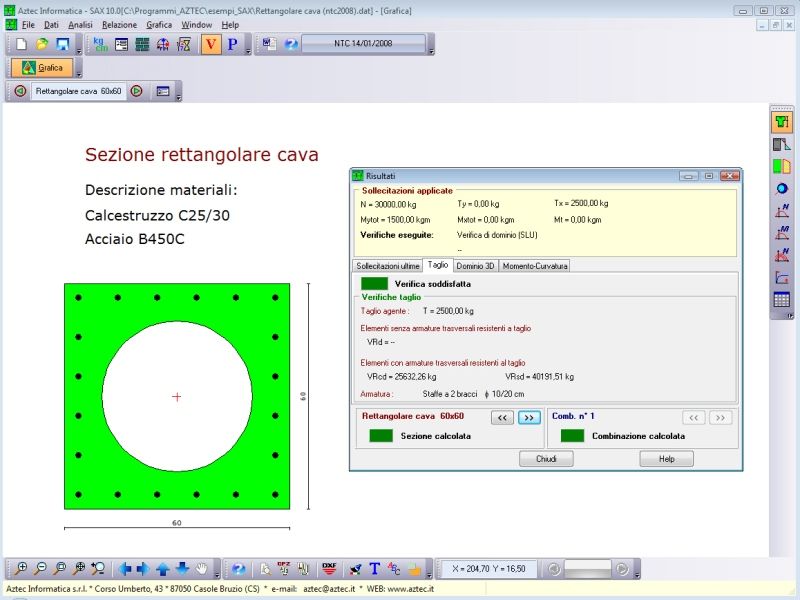Click the Rettangolare cava 60x60 section name field
Screen dimensions: 800x600
[79, 91]
